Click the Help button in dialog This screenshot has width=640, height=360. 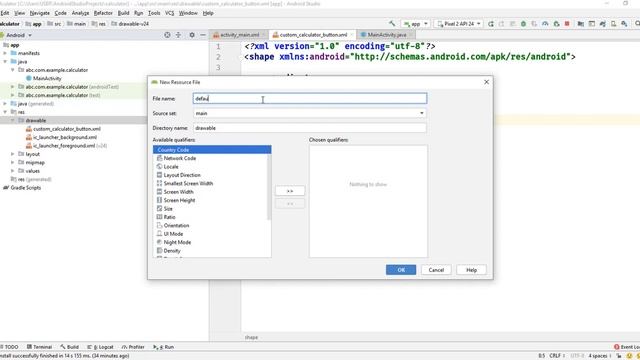pyautogui.click(x=471, y=270)
